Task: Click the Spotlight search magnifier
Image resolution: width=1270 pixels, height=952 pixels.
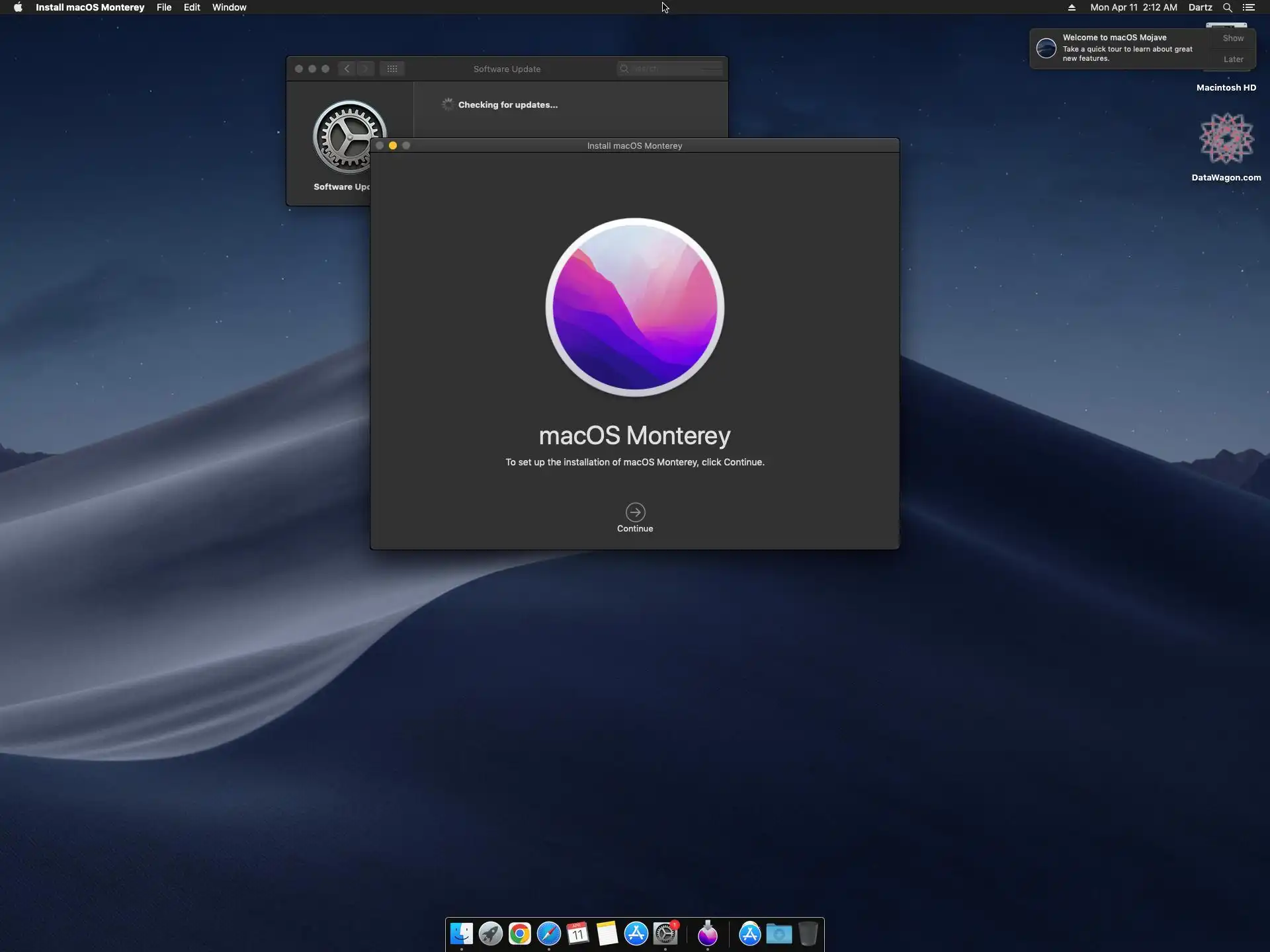Action: tap(1227, 7)
